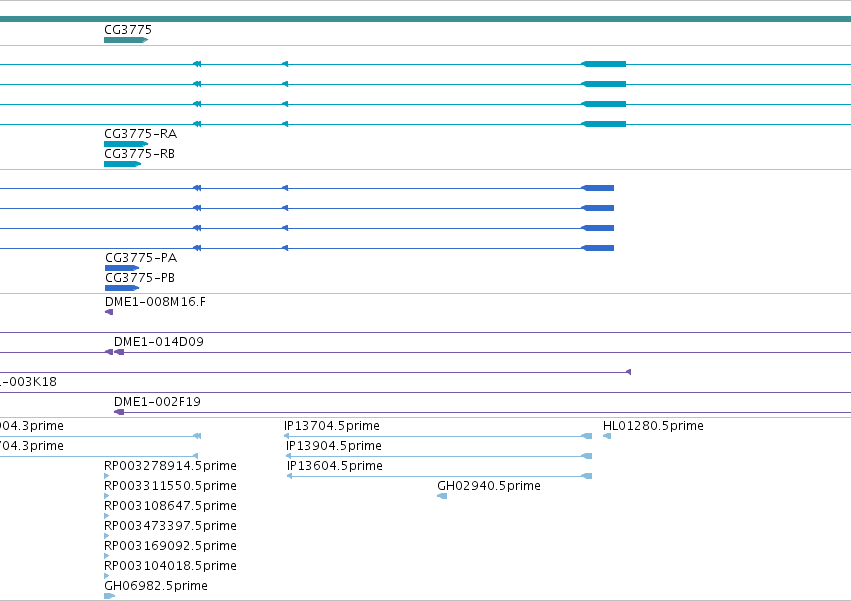This screenshot has width=851, height=601.
Task: Click the RP003104018.5prime label
Action: point(170,566)
